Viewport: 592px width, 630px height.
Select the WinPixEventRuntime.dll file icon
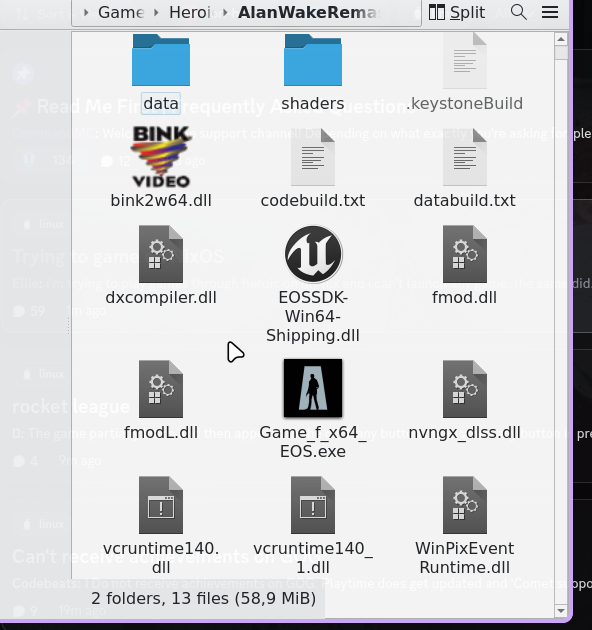465,505
